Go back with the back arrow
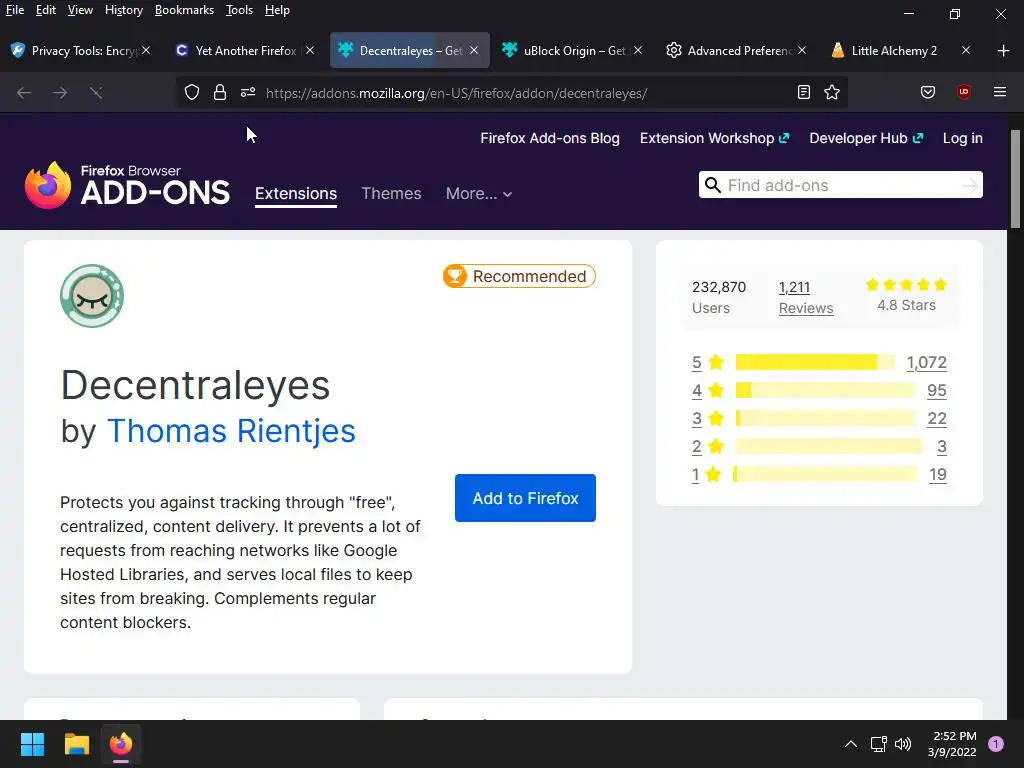1024x768 pixels. [24, 93]
